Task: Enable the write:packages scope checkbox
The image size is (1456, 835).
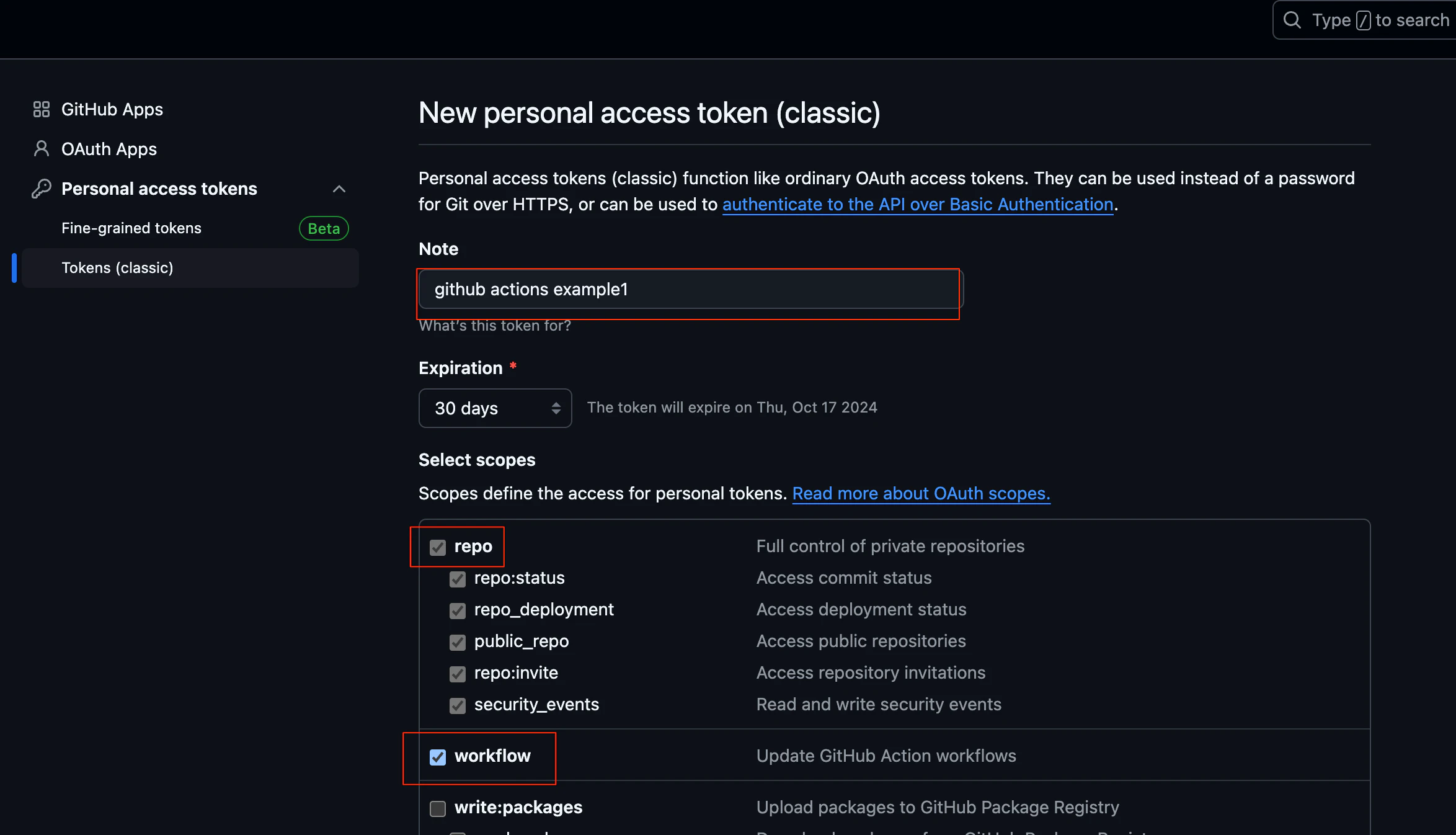Action: click(438, 808)
